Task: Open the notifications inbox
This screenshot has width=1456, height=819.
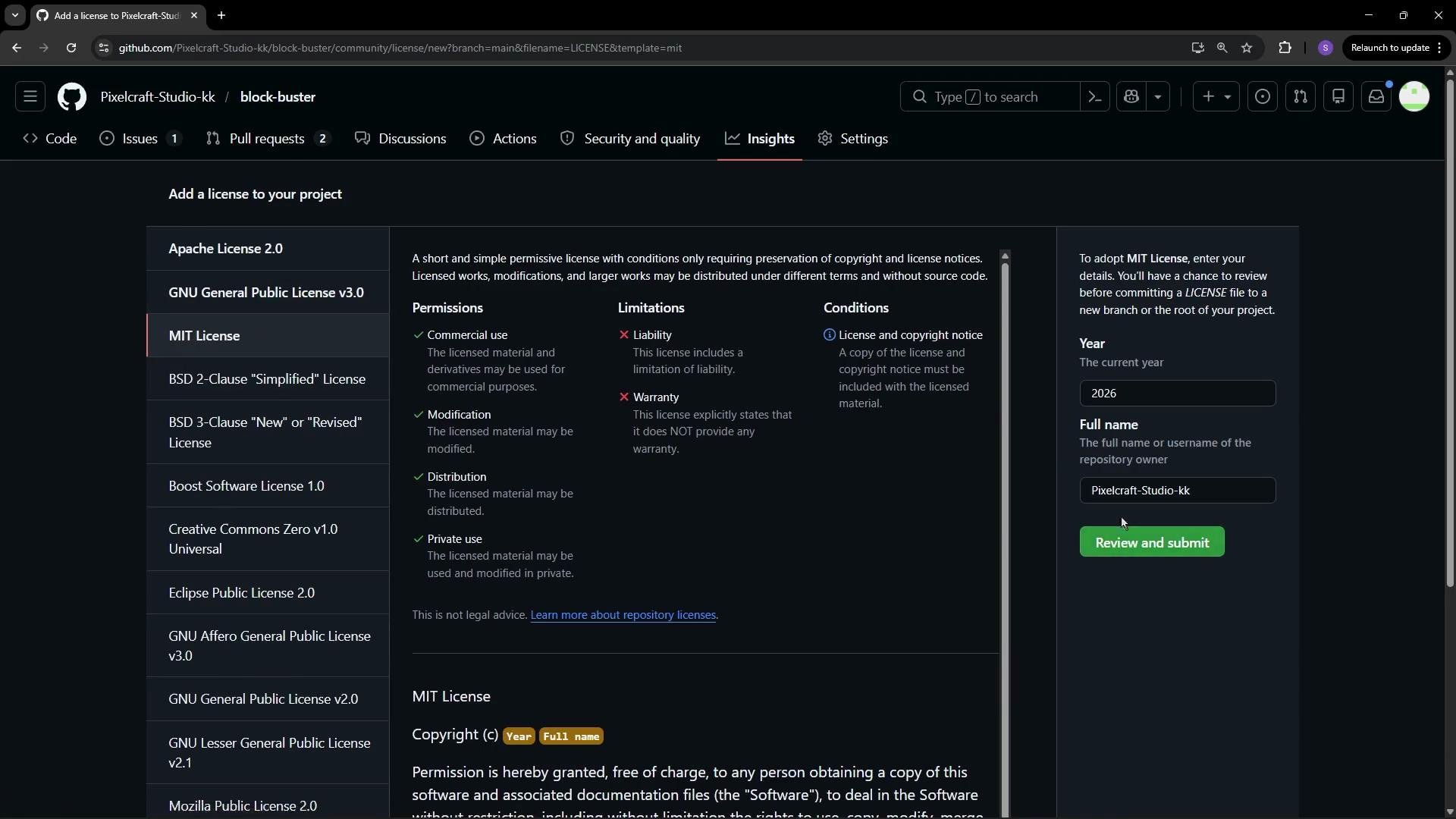Action: click(1376, 97)
